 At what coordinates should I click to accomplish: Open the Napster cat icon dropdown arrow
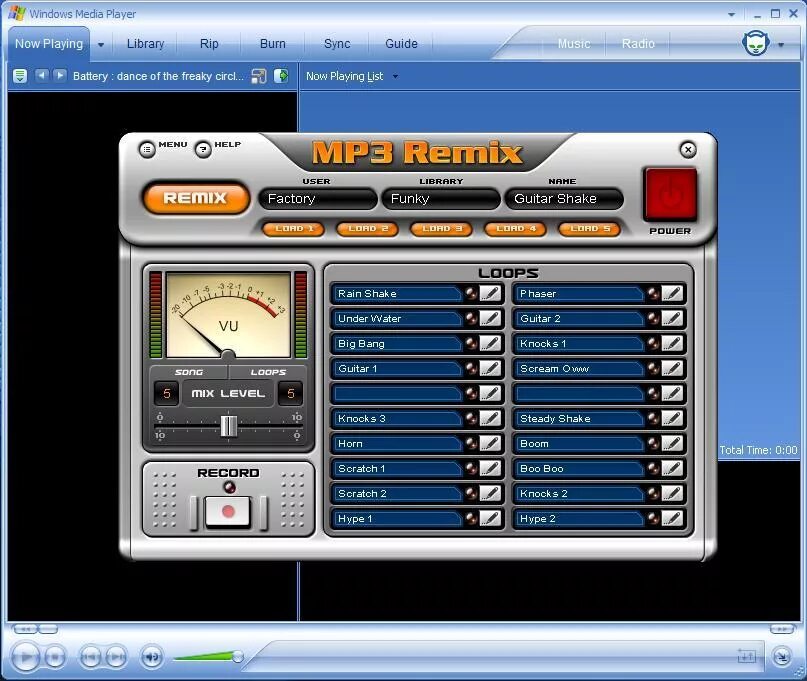tap(781, 45)
